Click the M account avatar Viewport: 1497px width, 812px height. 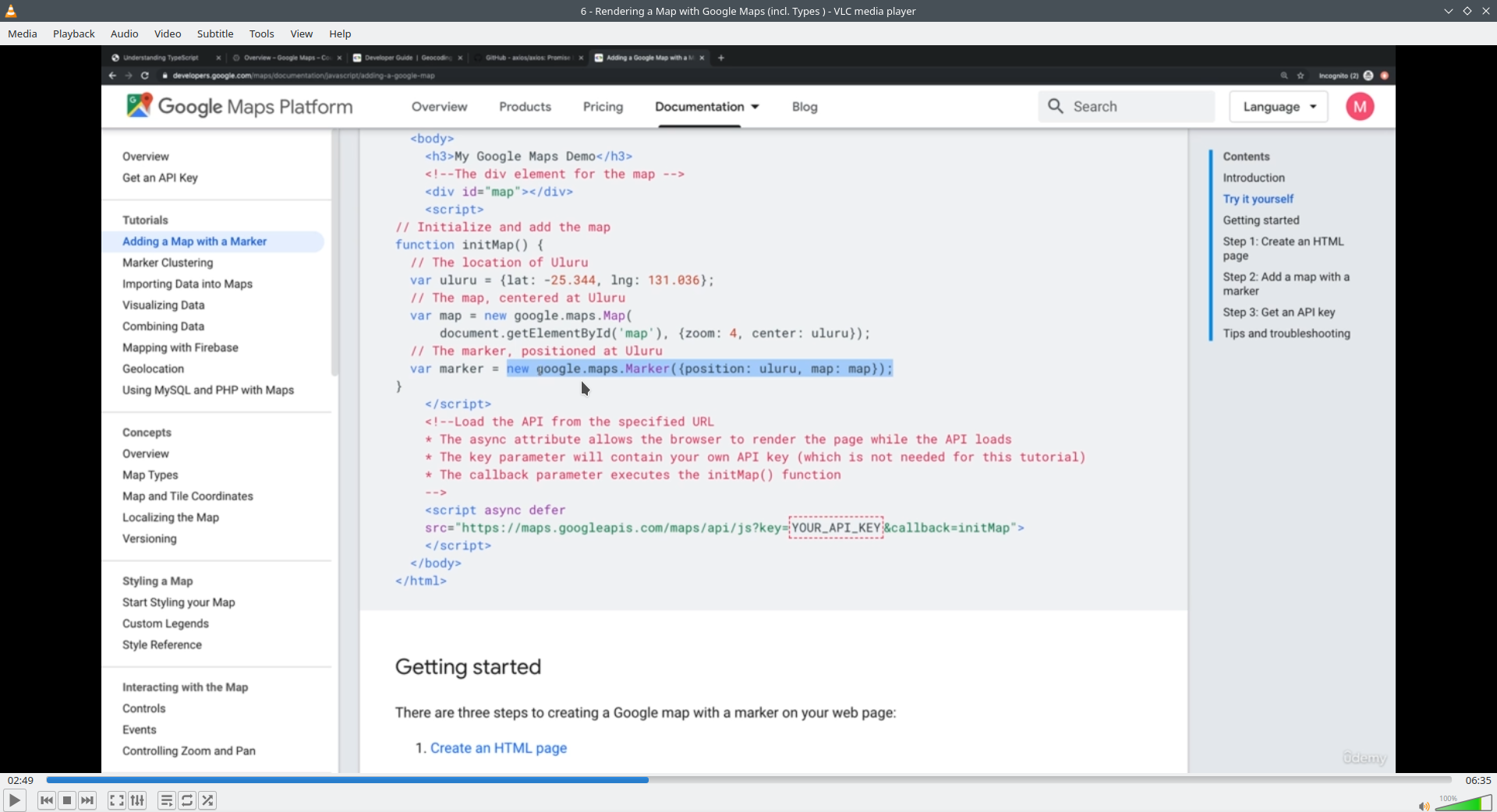1360,107
